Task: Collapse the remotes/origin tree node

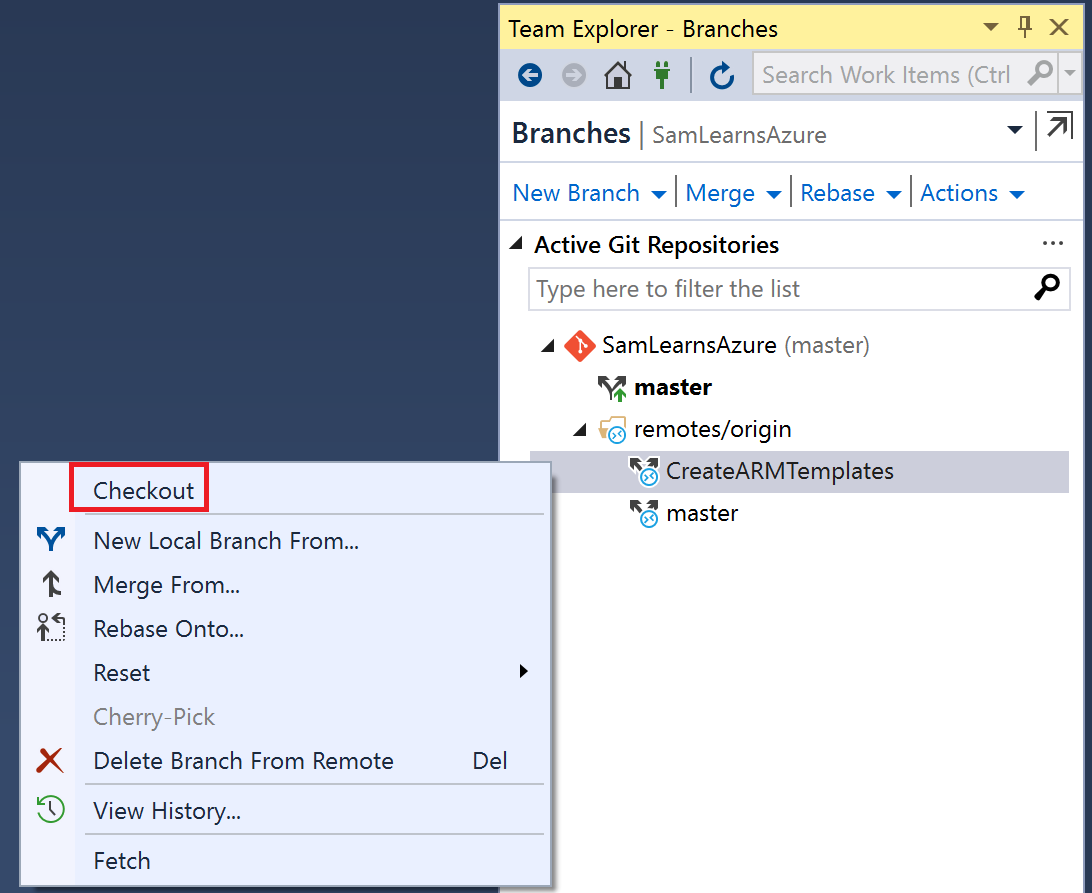Action: pos(580,430)
